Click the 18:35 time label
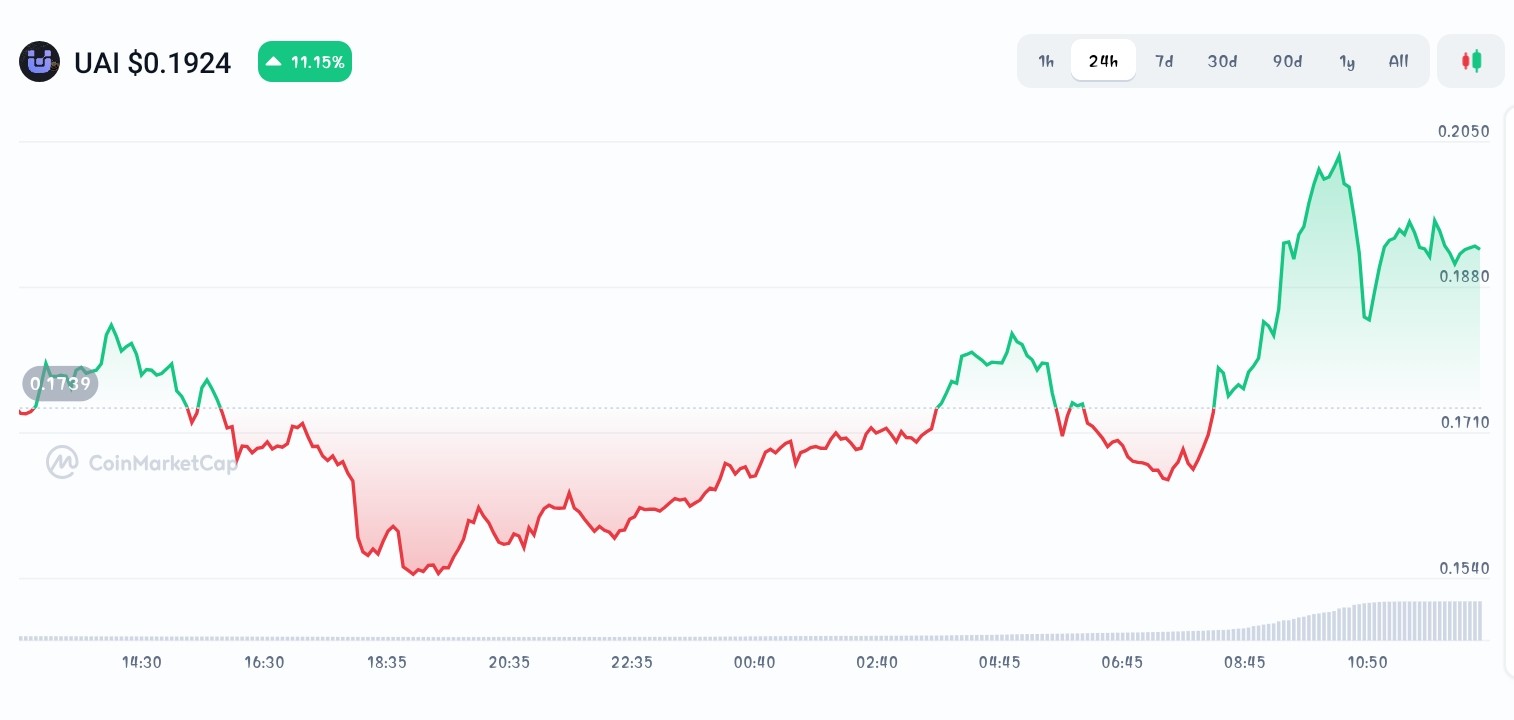This screenshot has height=720, width=1514. click(x=386, y=662)
